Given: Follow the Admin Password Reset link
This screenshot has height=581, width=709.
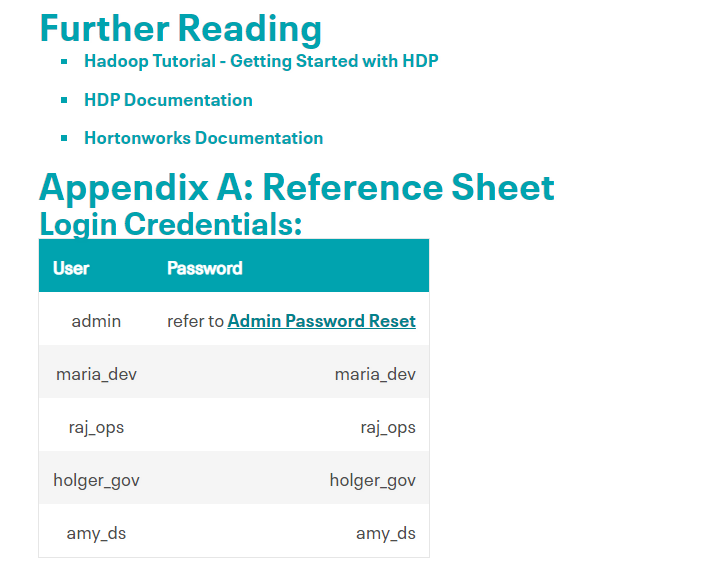Looking at the screenshot, I should (321, 321).
